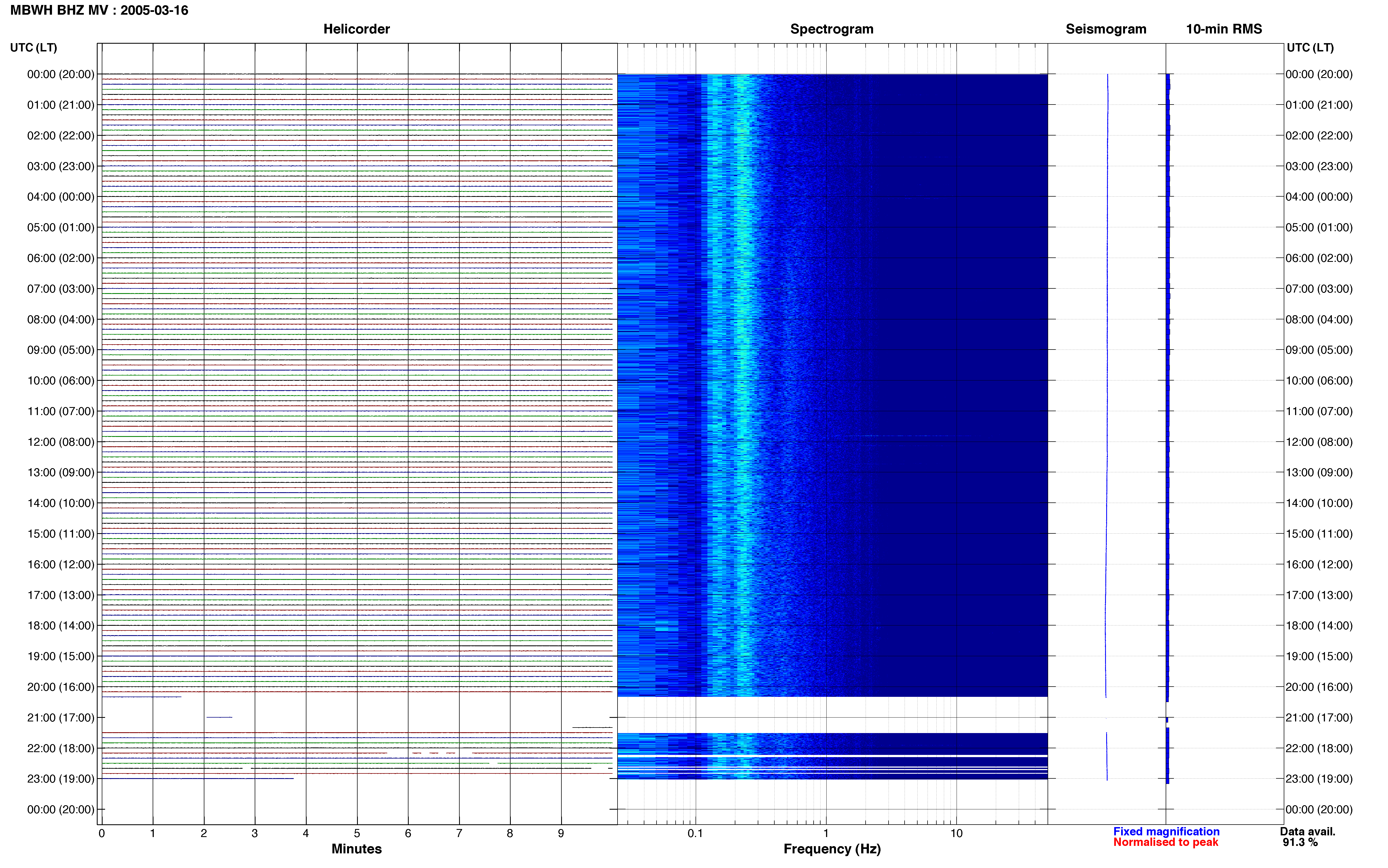Click 04:00 (00:00) on the Helicorder time axis

pyautogui.click(x=61, y=197)
